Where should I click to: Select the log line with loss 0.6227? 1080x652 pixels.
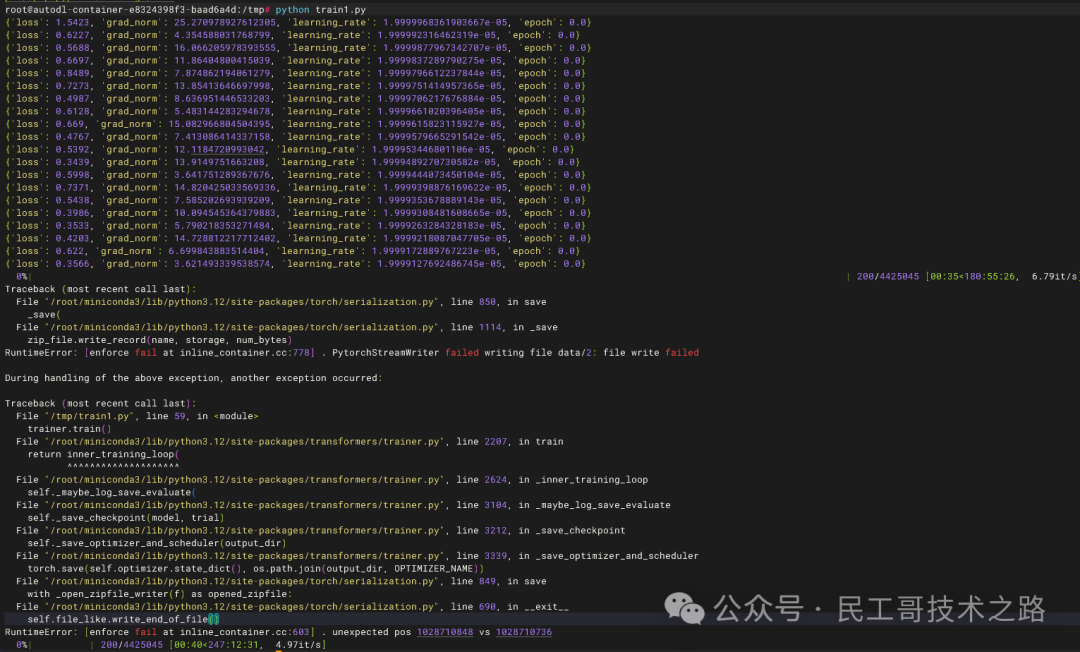tap(293, 35)
